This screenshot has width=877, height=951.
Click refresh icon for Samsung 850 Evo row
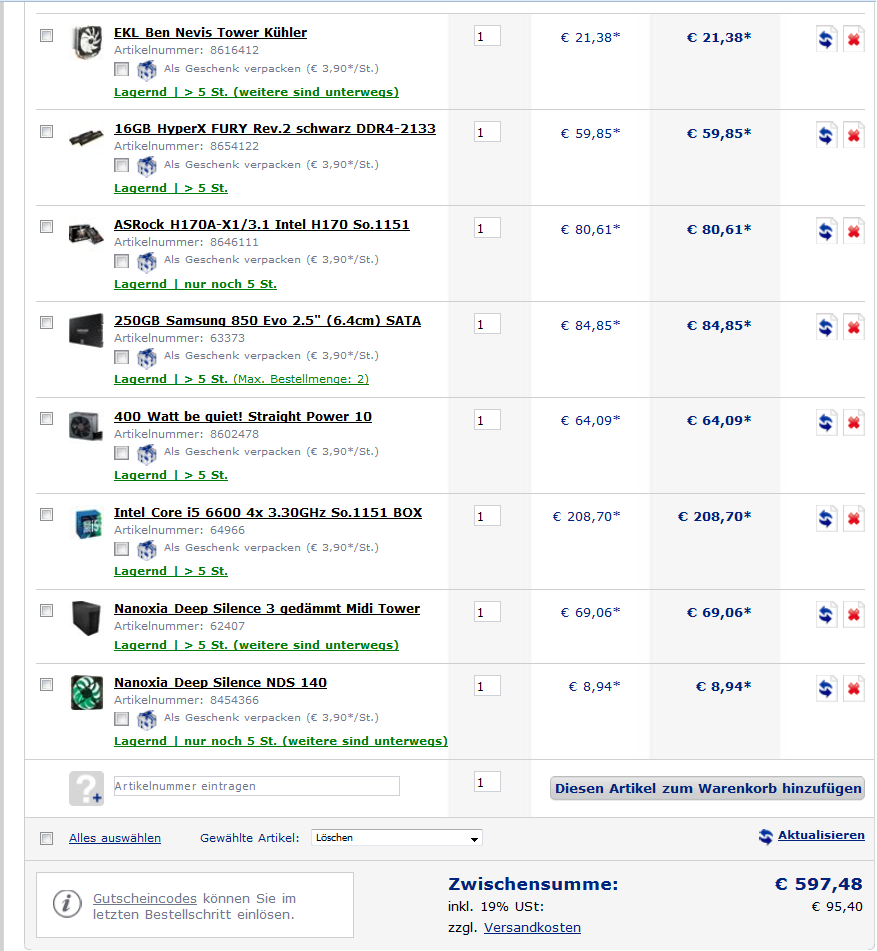pyautogui.click(x=826, y=327)
